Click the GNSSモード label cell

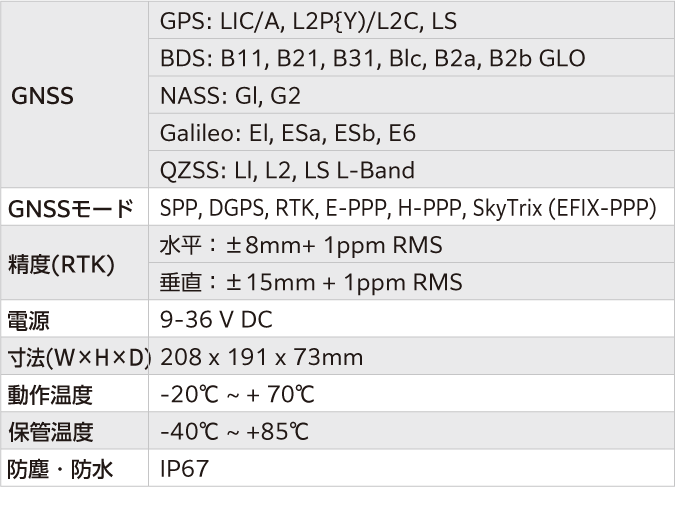point(70,209)
